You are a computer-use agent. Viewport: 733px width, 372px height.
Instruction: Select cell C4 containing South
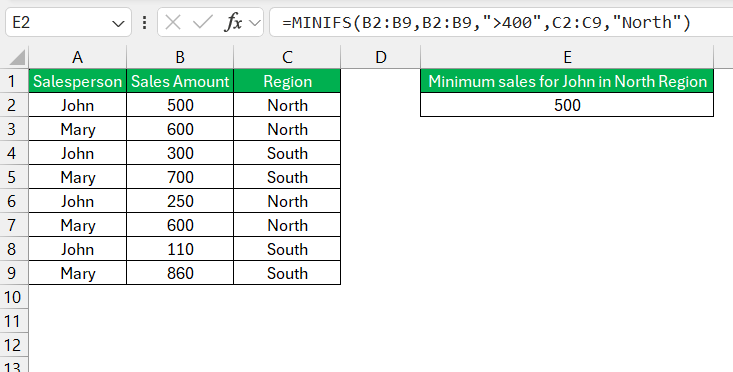coord(287,153)
